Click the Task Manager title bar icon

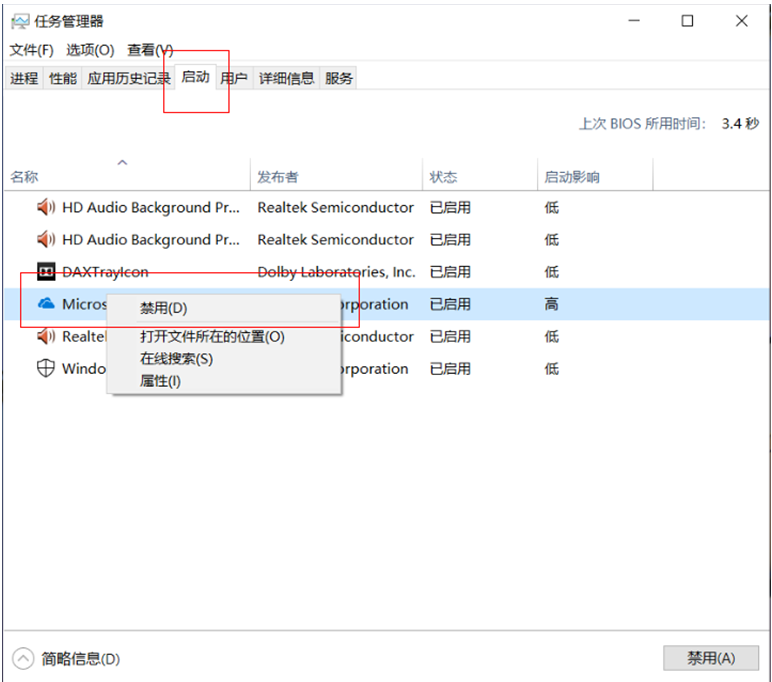[20, 21]
